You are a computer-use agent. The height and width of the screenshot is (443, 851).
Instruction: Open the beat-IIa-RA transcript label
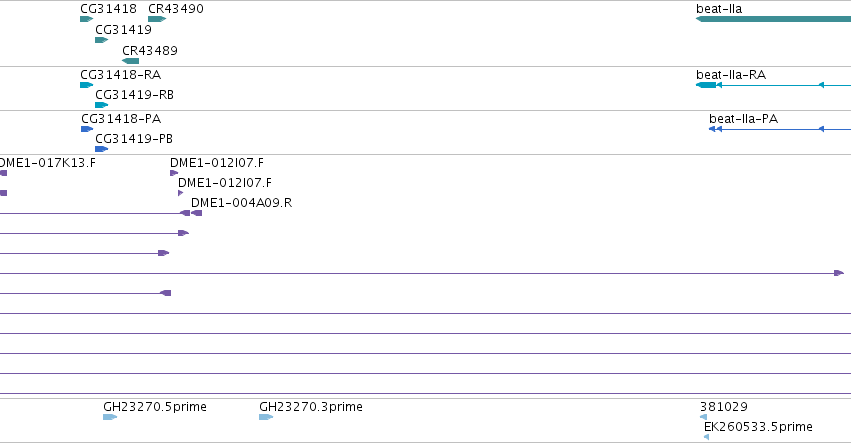coord(731,75)
